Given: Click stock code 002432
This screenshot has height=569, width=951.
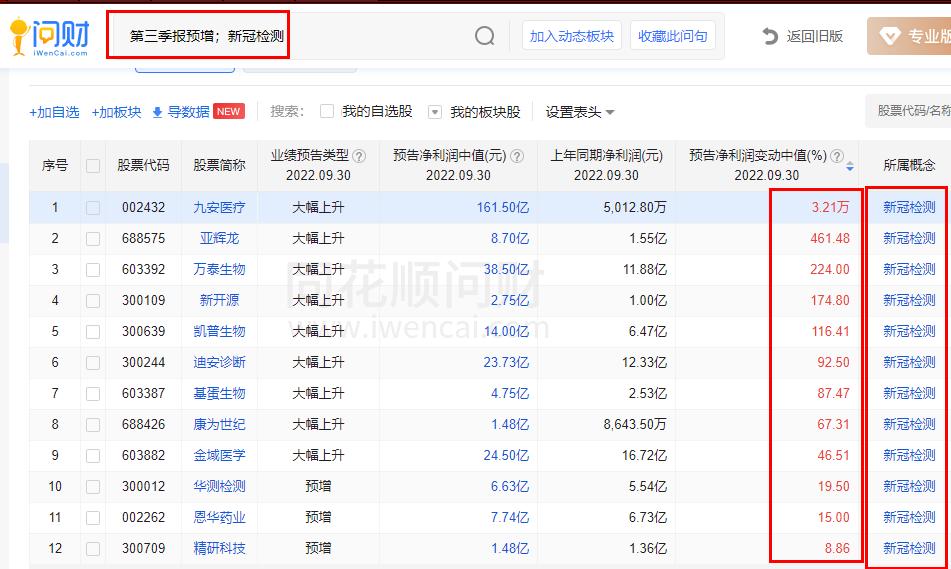Looking at the screenshot, I should tap(143, 207).
